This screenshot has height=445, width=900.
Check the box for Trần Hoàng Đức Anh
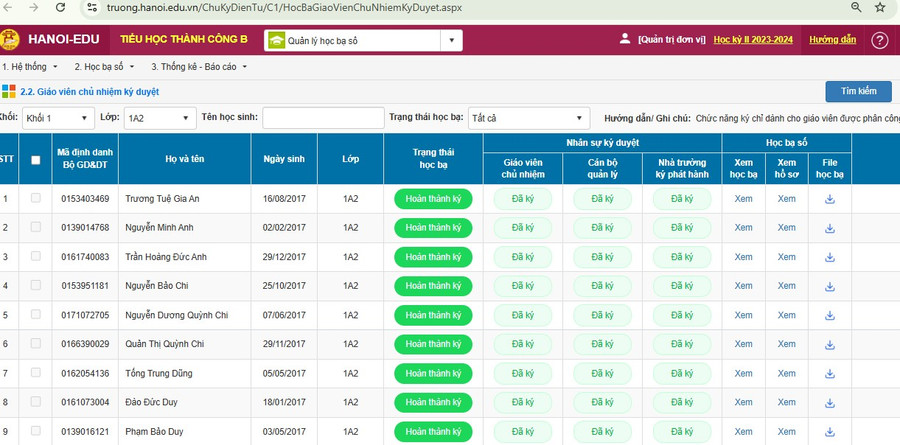(x=36, y=257)
